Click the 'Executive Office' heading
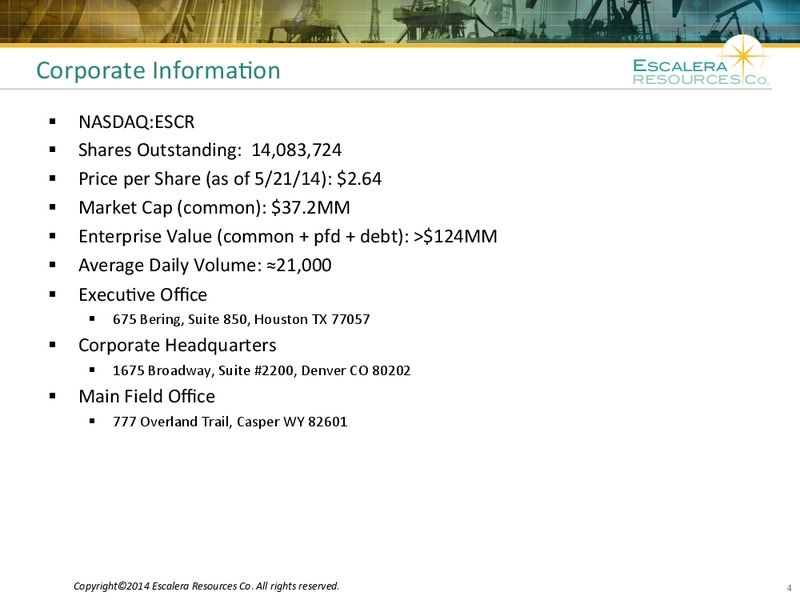The image size is (800, 600). click(142, 294)
